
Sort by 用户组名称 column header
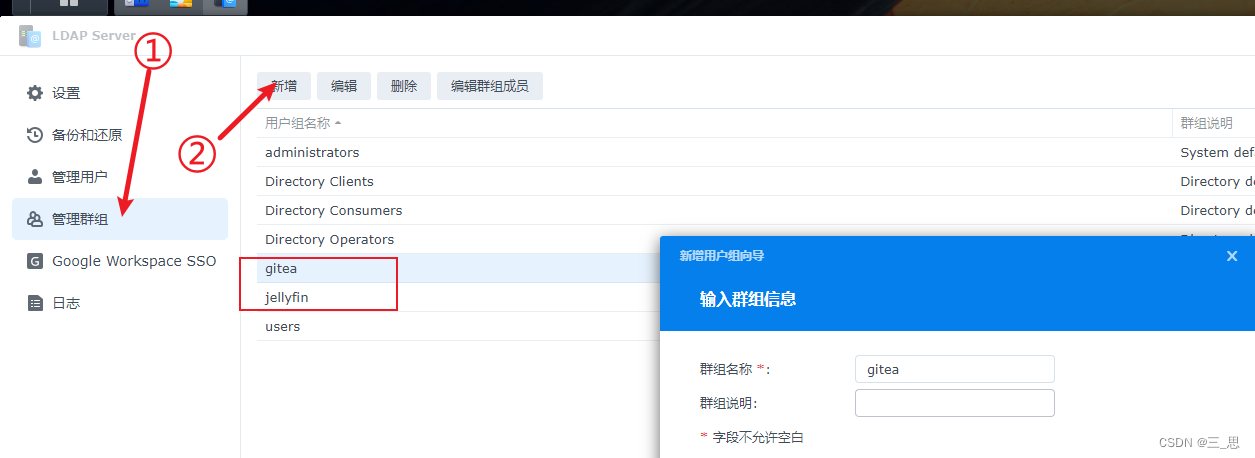pos(714,123)
